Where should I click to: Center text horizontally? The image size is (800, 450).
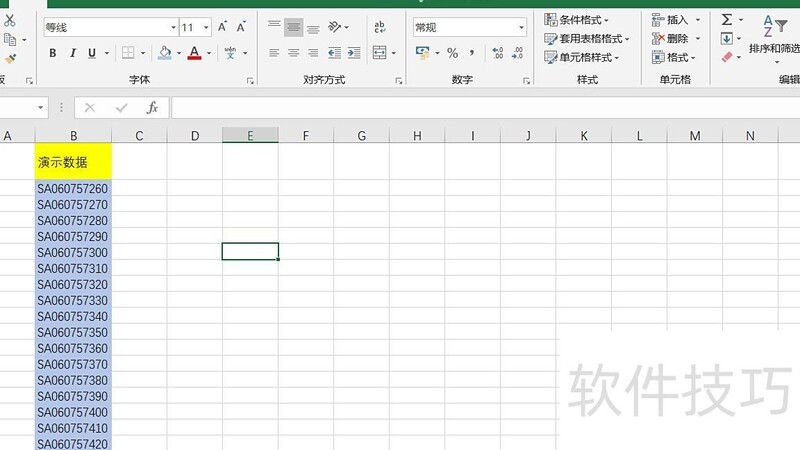click(293, 53)
